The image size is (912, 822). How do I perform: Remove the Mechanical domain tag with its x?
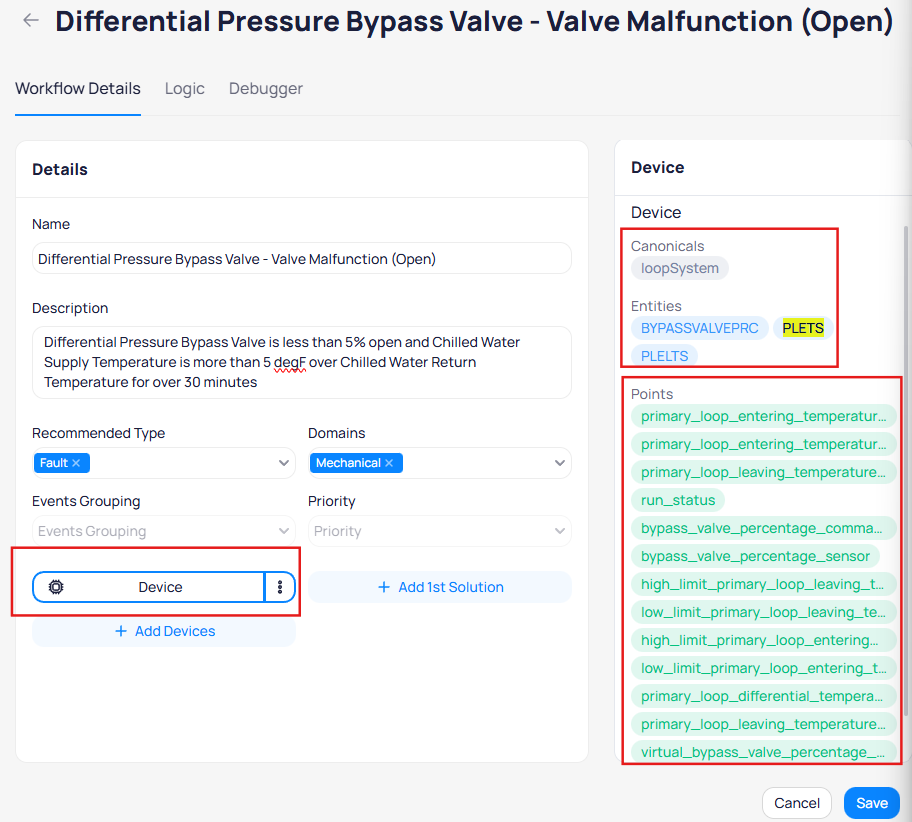tap(388, 463)
